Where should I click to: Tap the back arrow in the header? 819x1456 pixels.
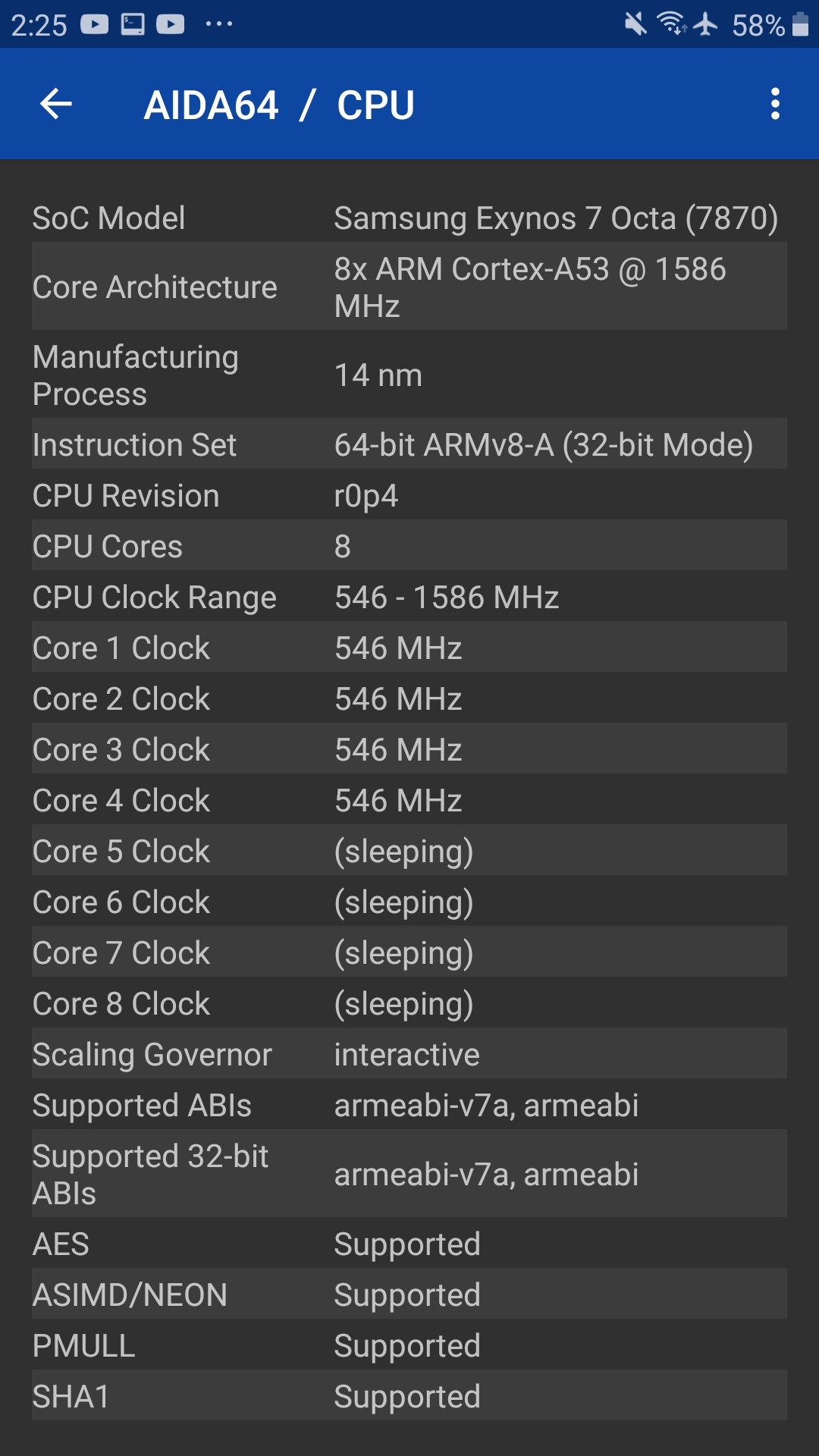(55, 104)
